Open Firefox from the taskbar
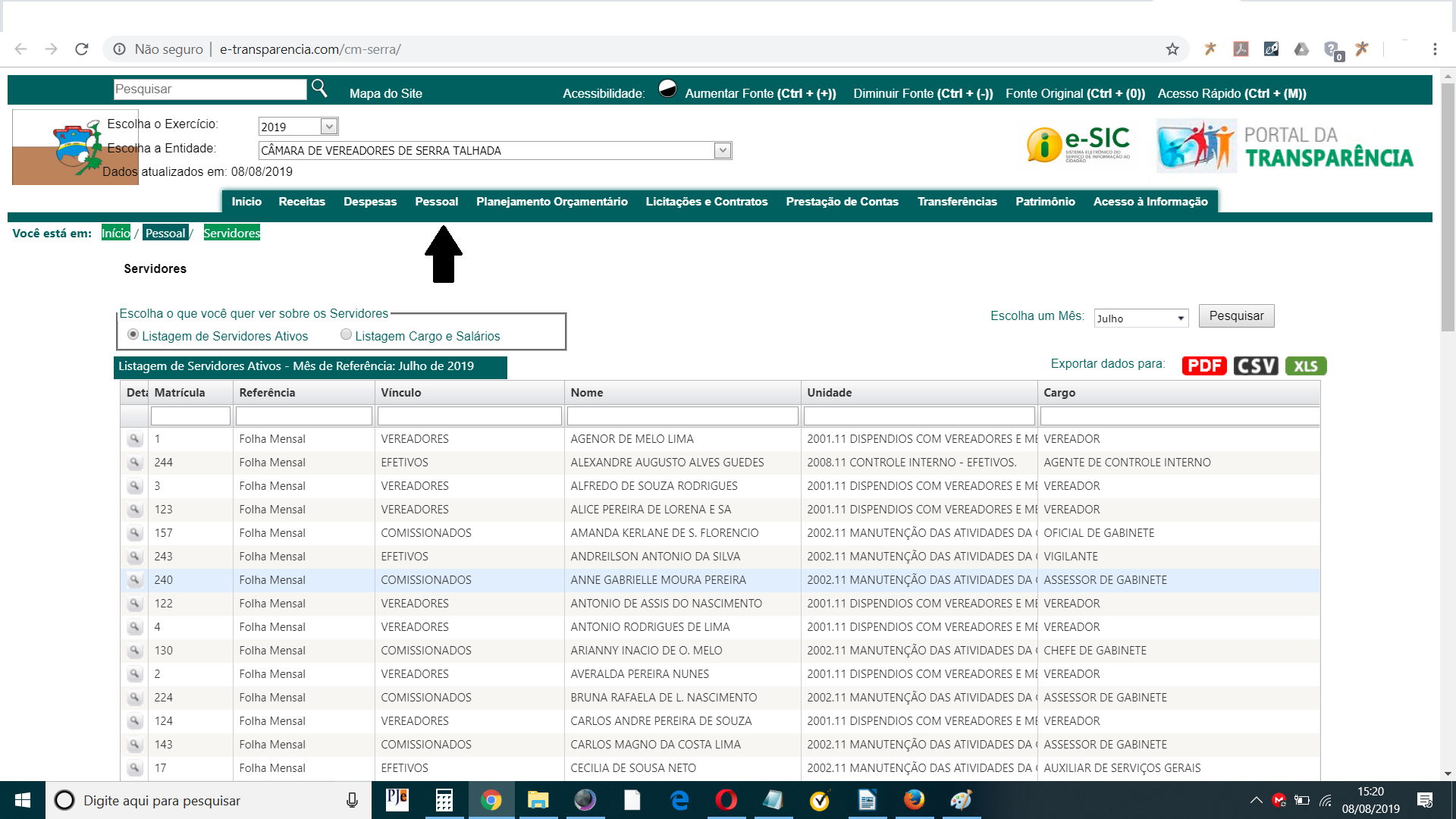The height and width of the screenshot is (819, 1456). point(914,800)
